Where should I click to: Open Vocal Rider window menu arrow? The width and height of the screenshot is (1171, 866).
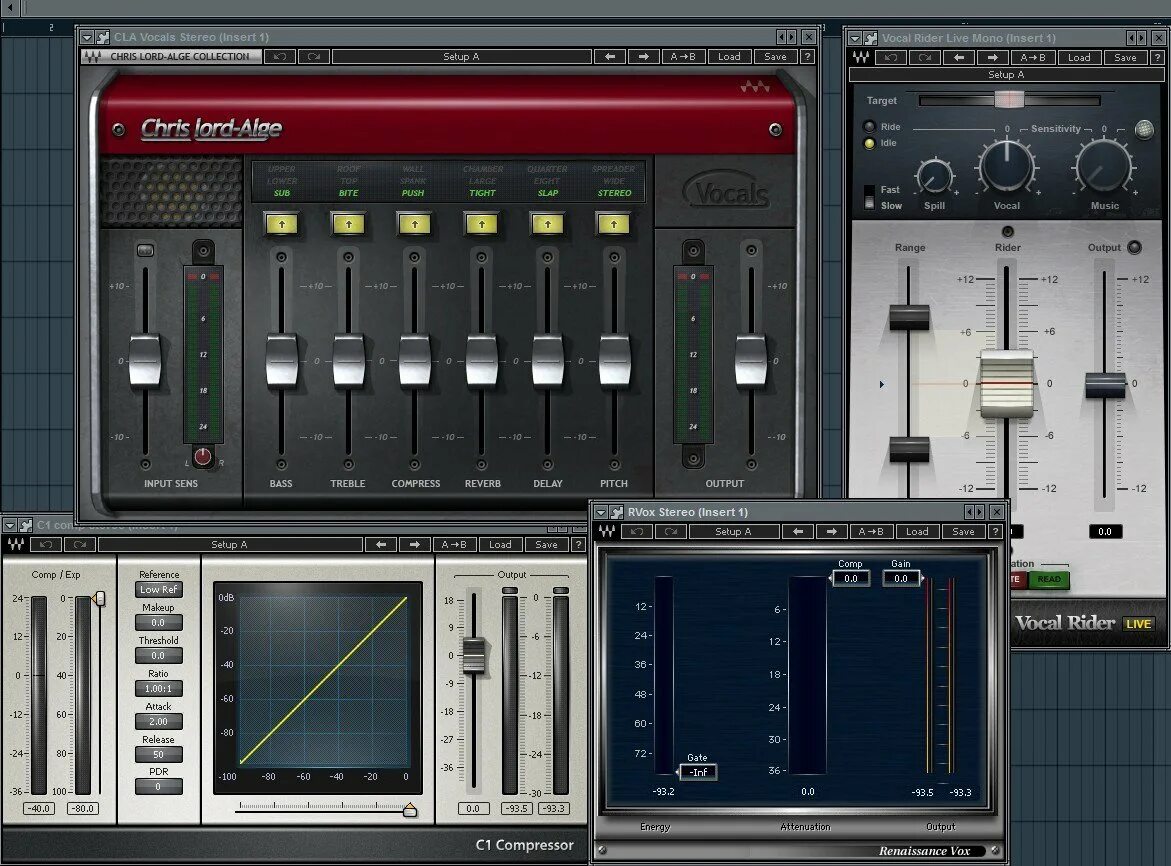[x=855, y=38]
